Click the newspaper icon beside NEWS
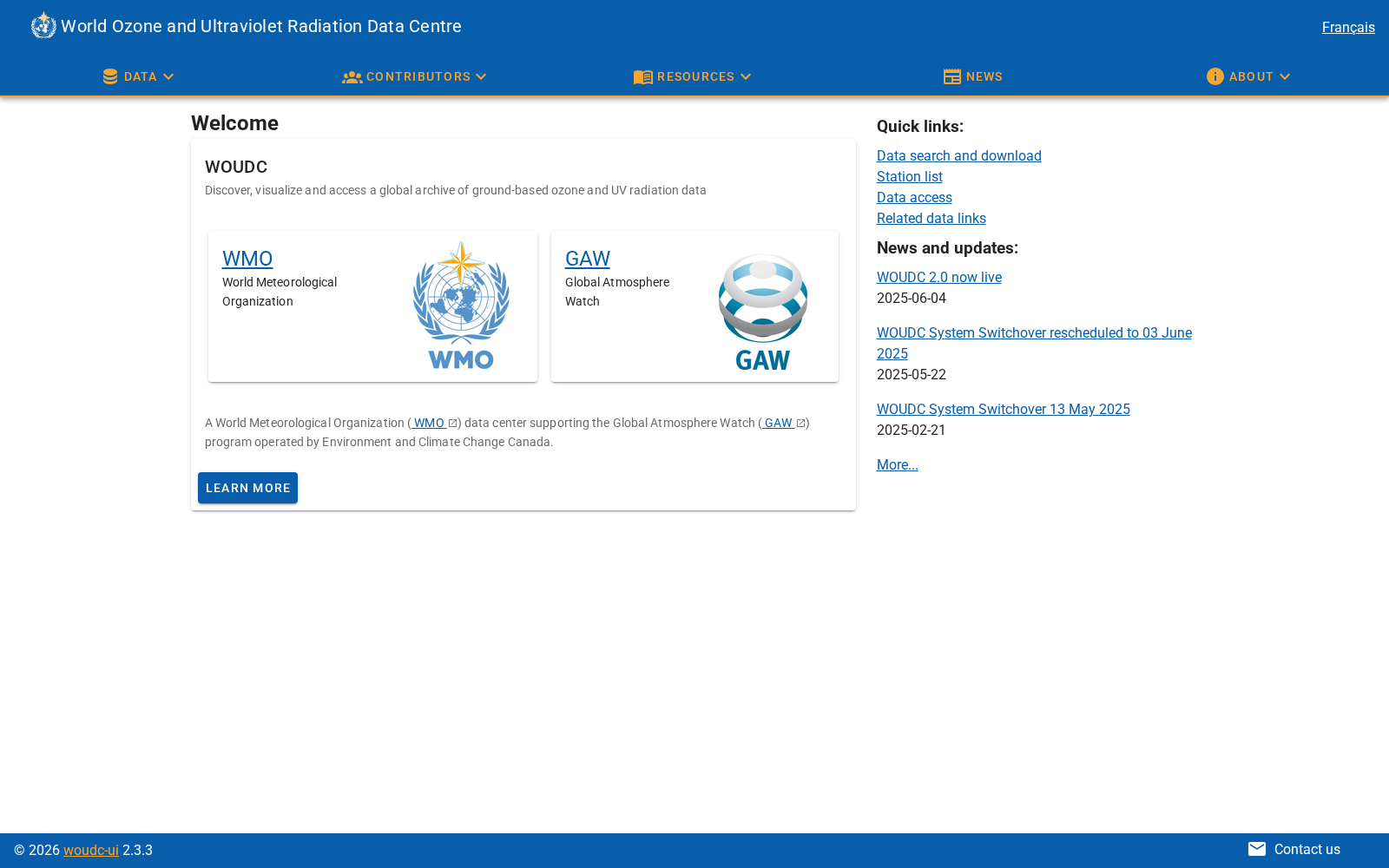The width and height of the screenshot is (1389, 868). pyautogui.click(x=952, y=76)
